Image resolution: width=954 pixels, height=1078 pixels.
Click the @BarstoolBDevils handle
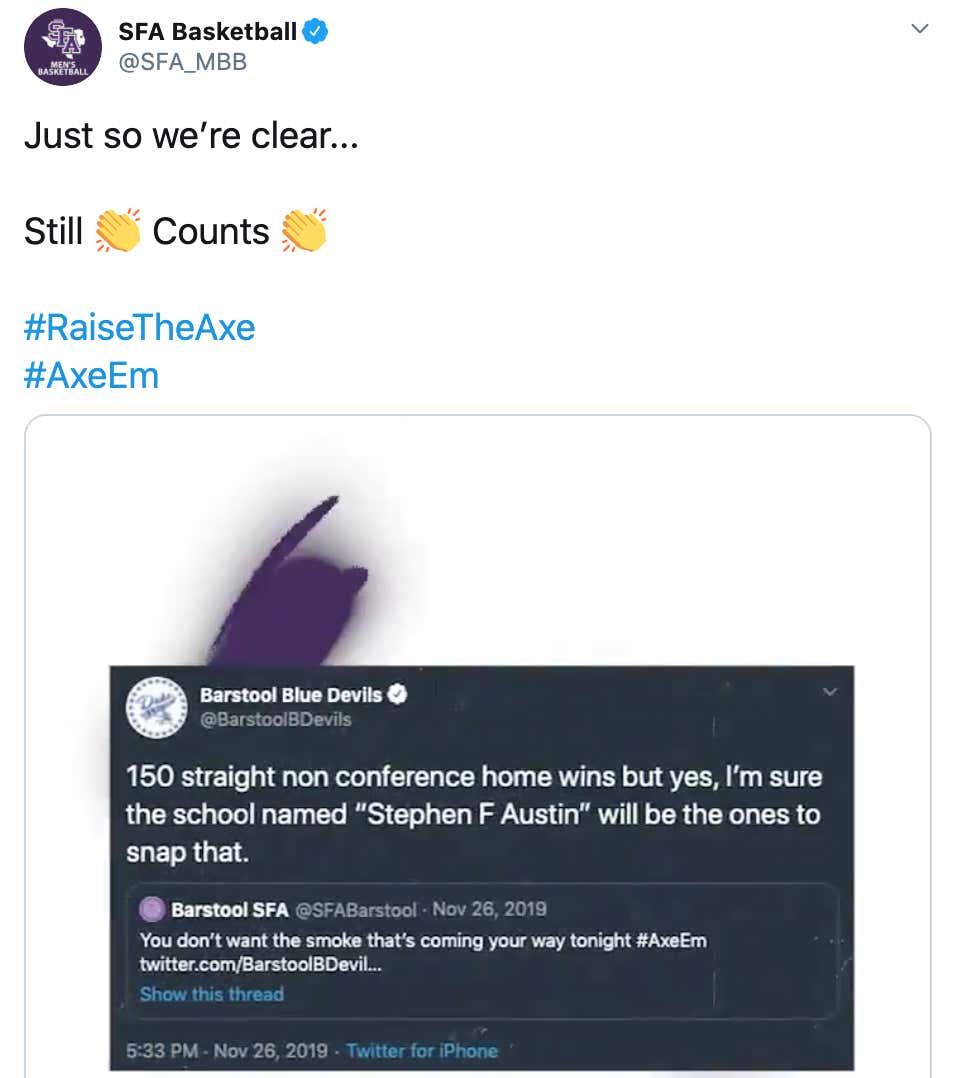[x=275, y=719]
